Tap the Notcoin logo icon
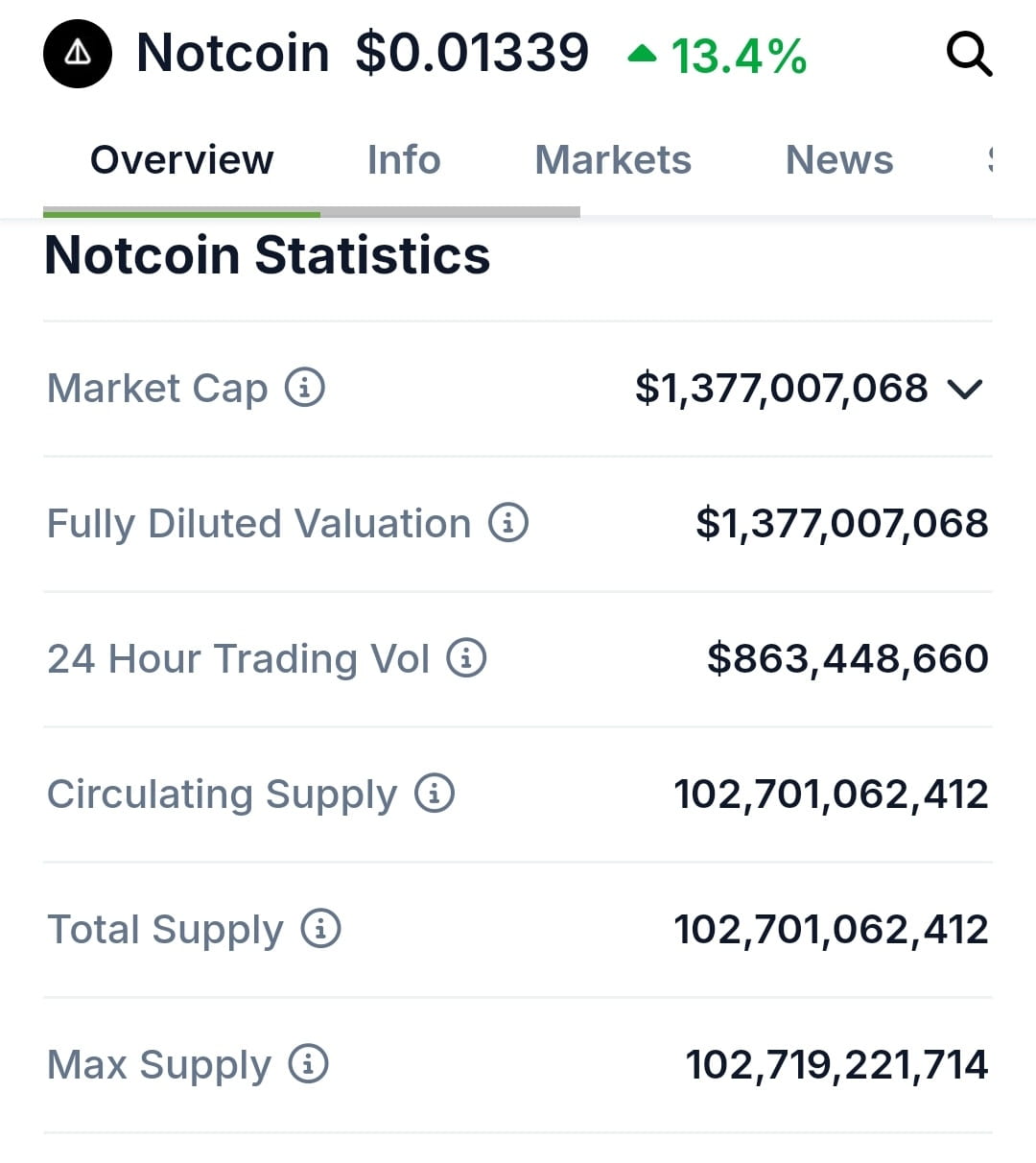Viewport: 1036px width, 1163px height. pyautogui.click(x=78, y=54)
